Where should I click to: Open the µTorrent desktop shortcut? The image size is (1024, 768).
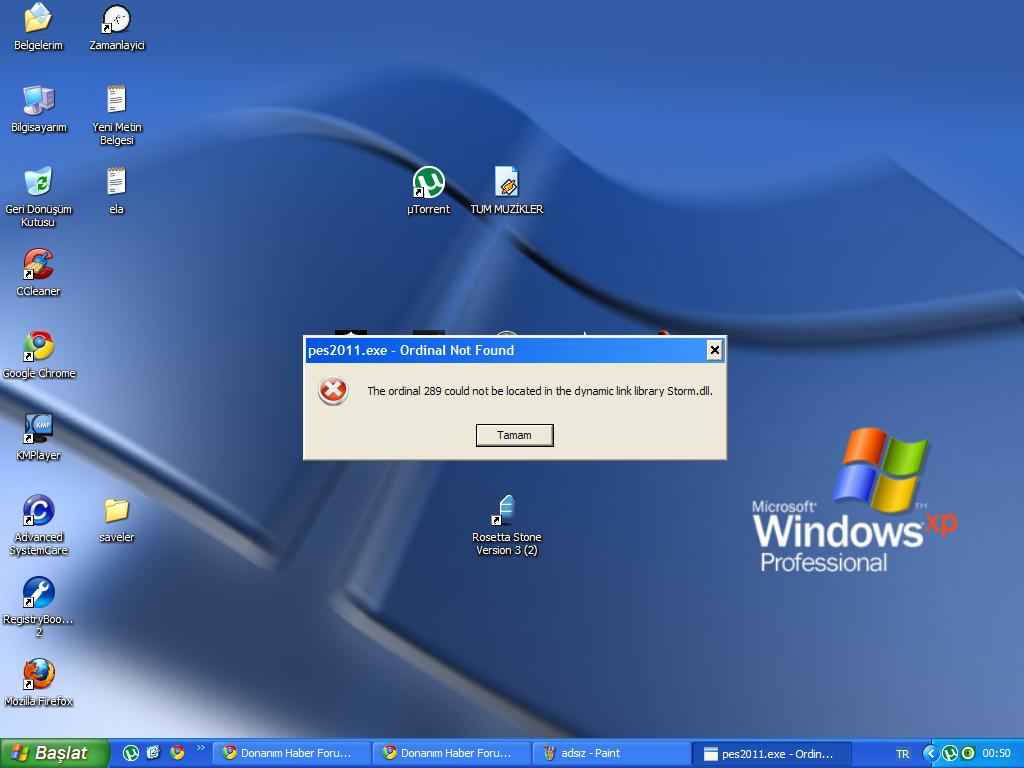tap(428, 190)
